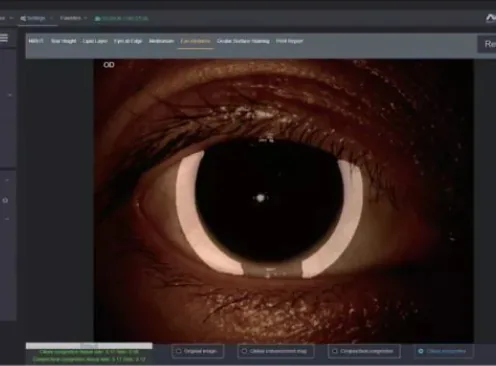
Task: Expand the chevron in the left sidebar
Action: (10, 95)
